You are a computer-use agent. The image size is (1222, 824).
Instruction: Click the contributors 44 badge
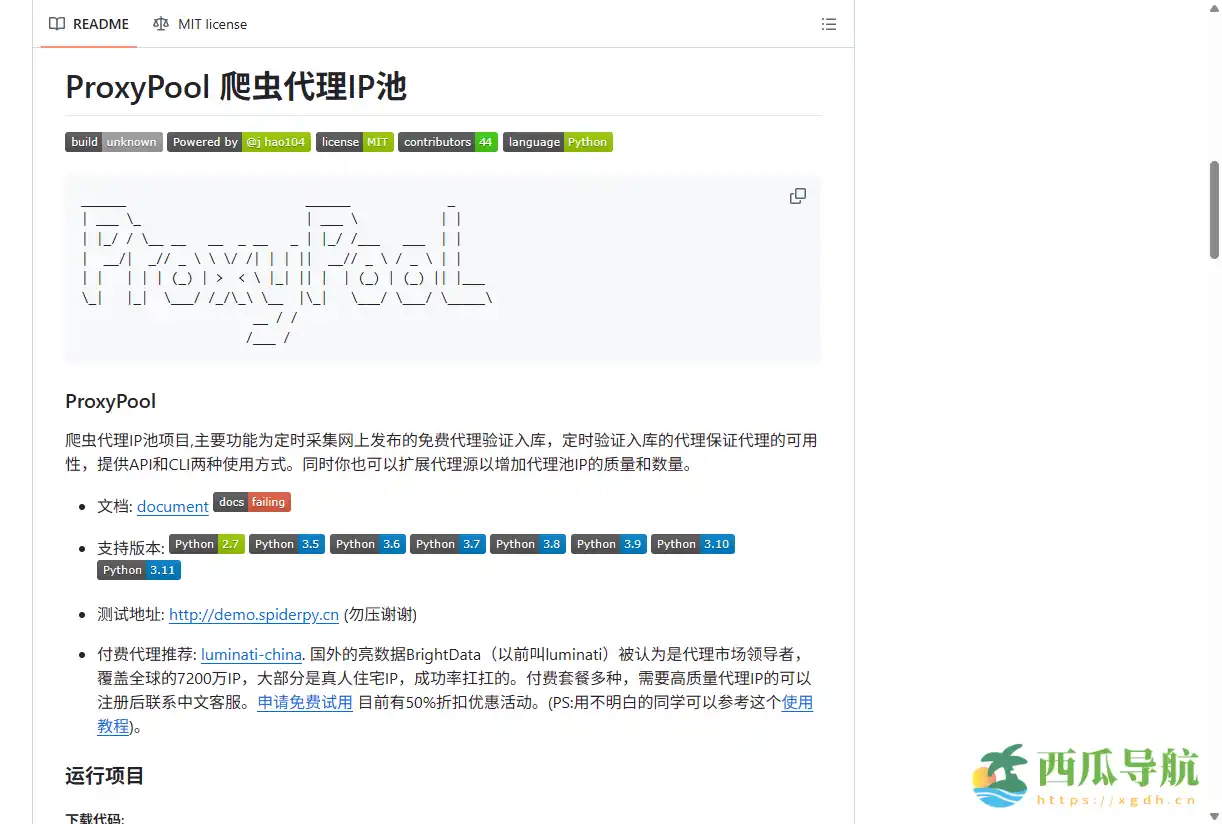(x=447, y=141)
